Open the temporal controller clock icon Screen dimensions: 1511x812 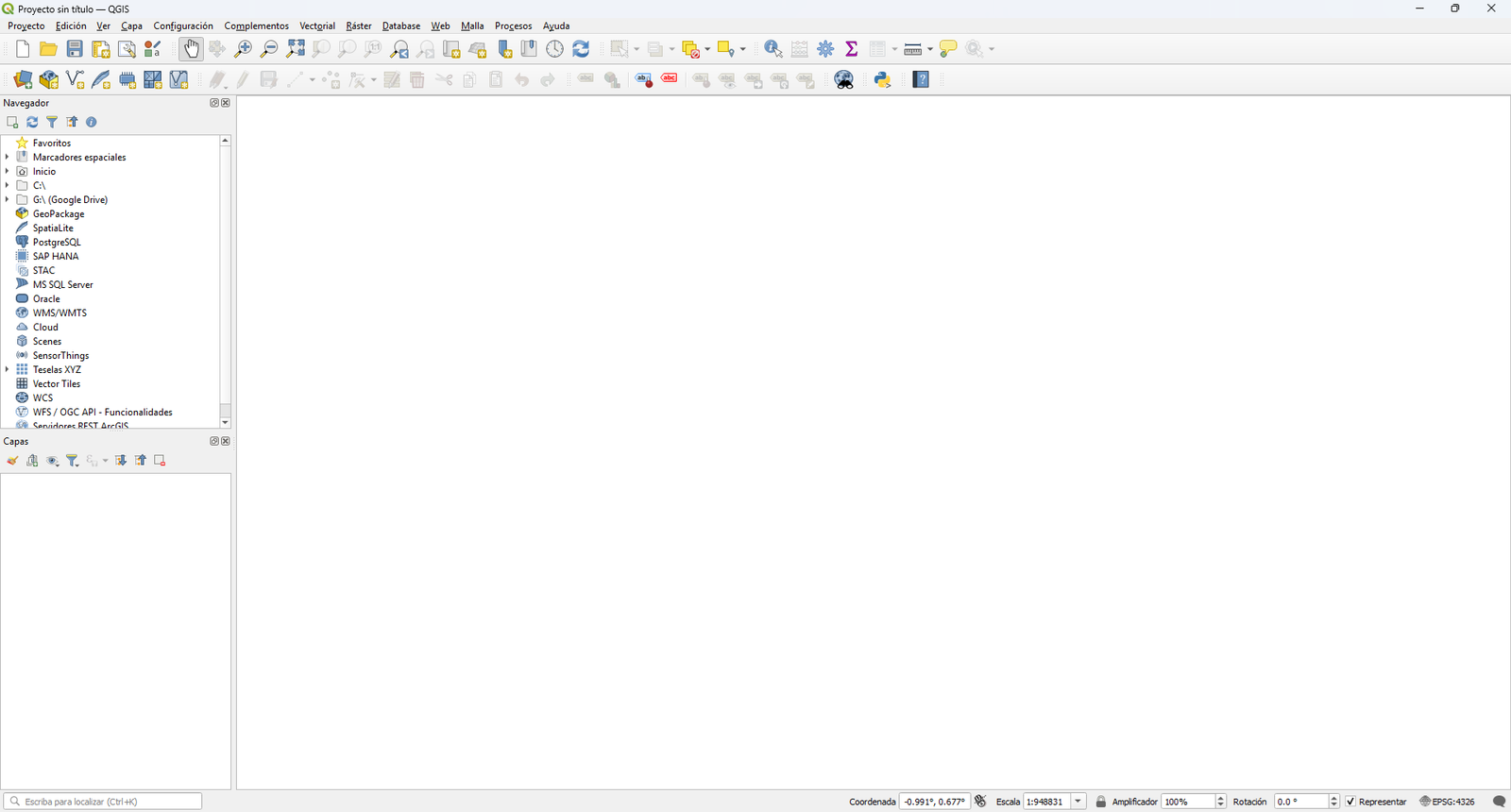(x=555, y=49)
